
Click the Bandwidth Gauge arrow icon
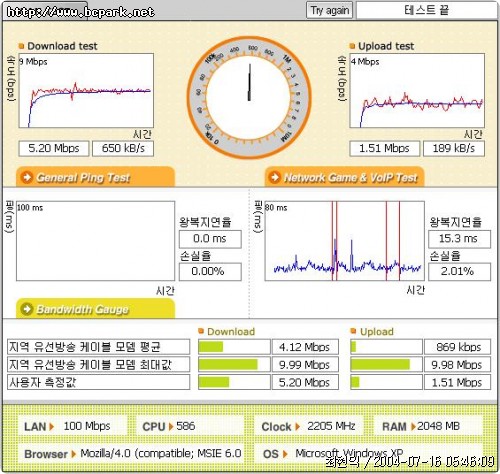(27, 309)
